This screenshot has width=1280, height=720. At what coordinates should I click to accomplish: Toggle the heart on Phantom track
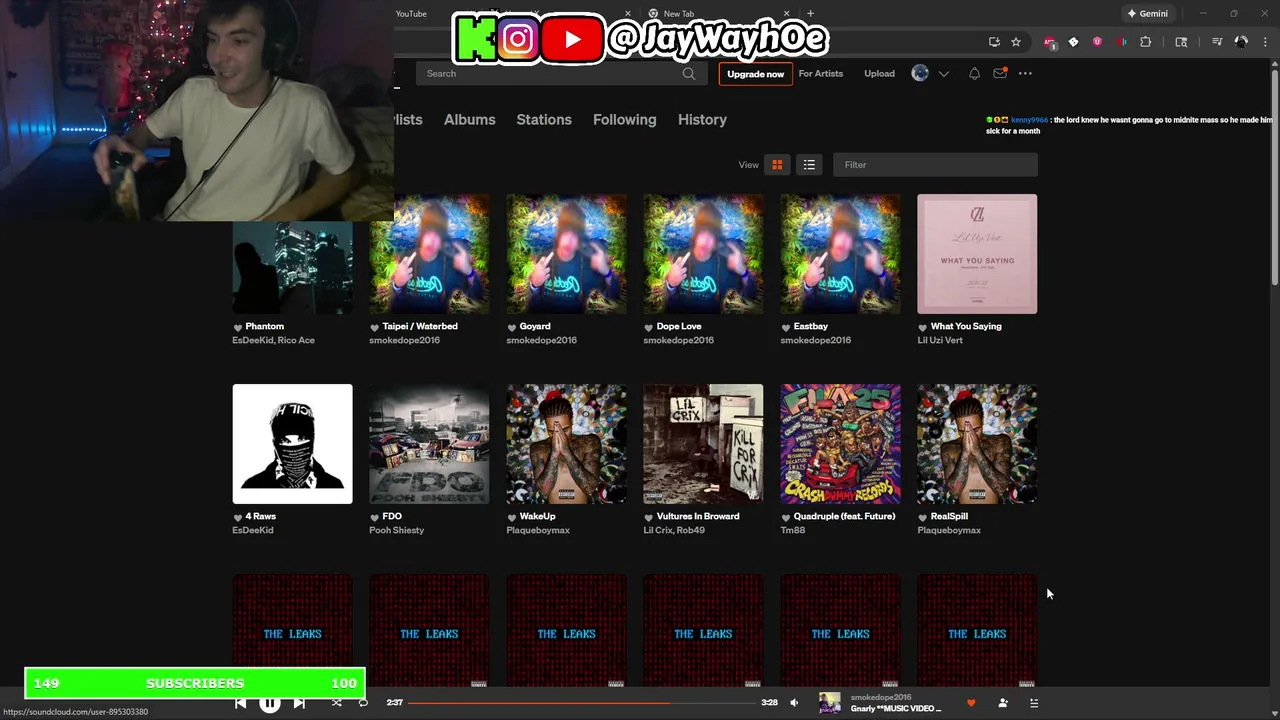pyautogui.click(x=238, y=327)
